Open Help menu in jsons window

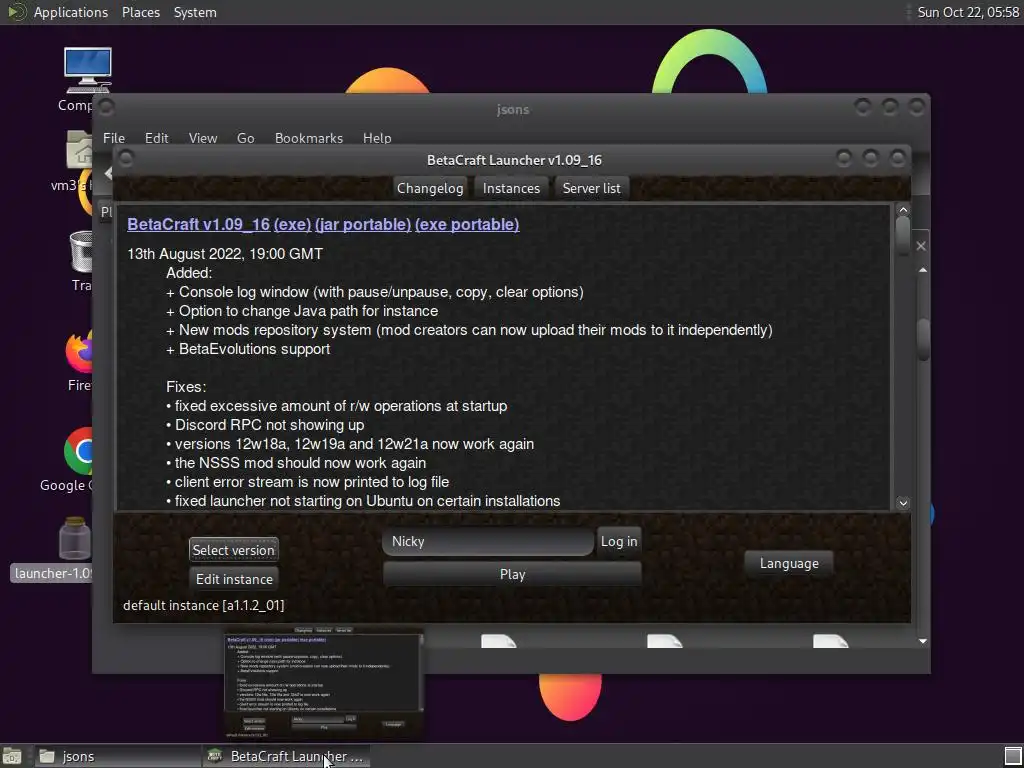coord(377,138)
